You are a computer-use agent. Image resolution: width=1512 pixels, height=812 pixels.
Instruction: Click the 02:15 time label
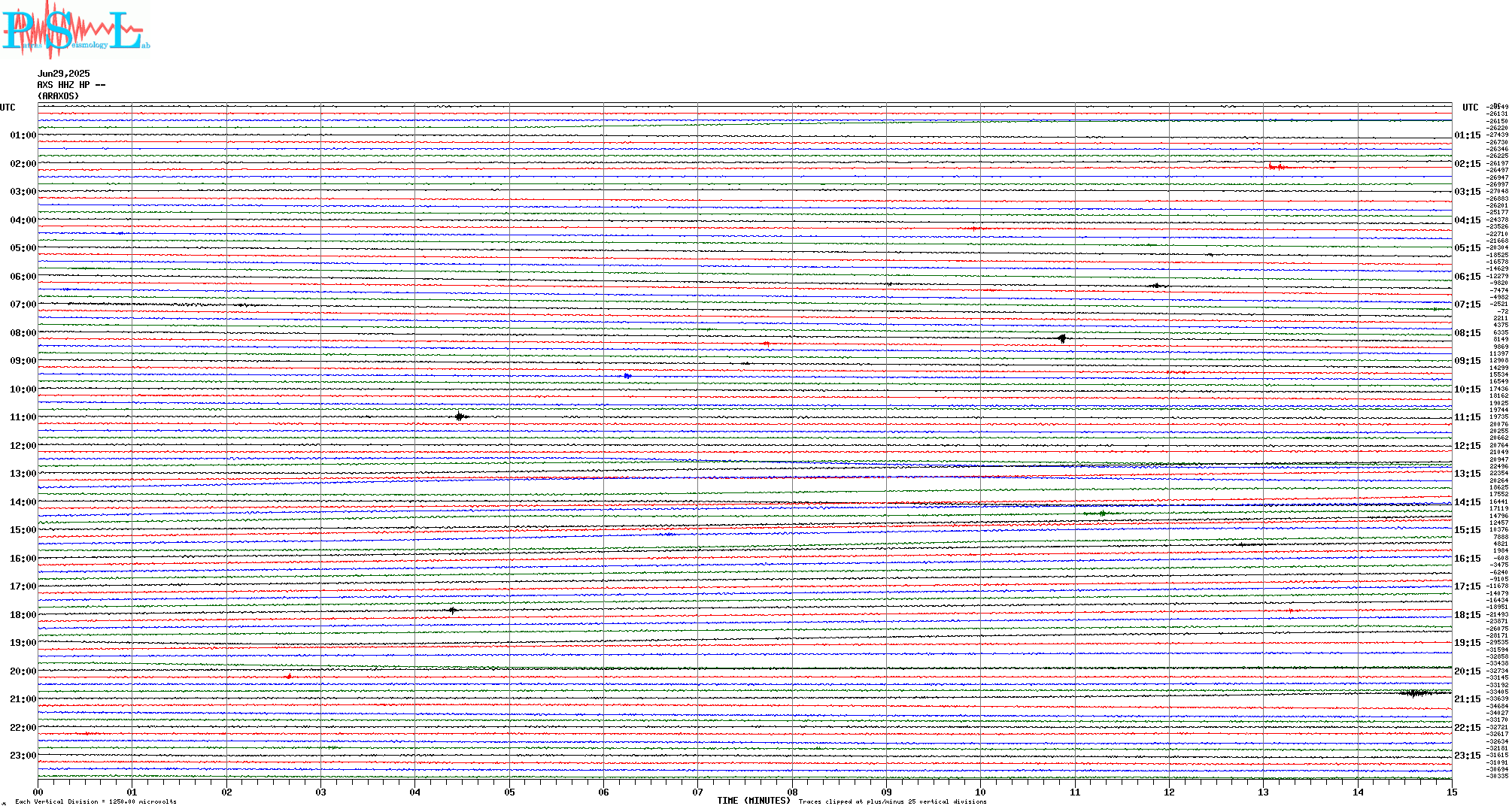[x=1468, y=164]
